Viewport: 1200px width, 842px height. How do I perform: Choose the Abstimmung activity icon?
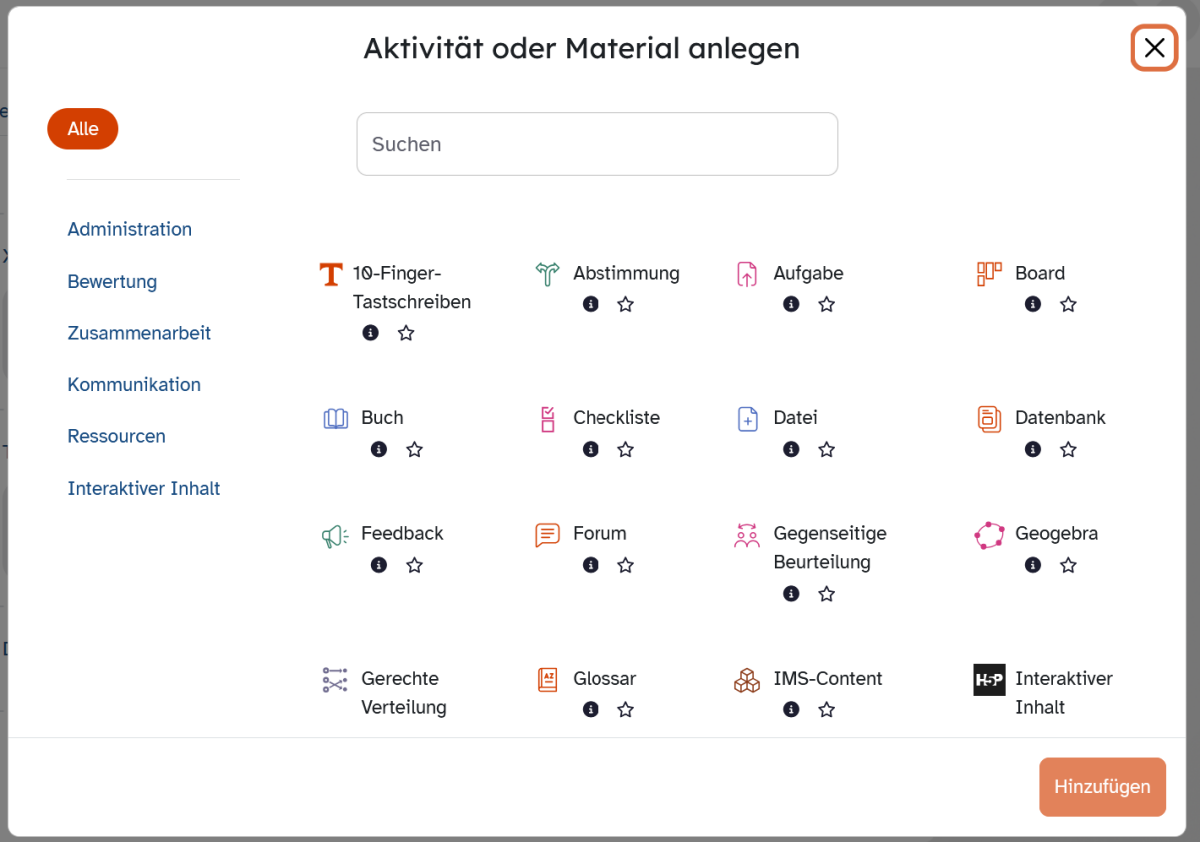coord(547,274)
